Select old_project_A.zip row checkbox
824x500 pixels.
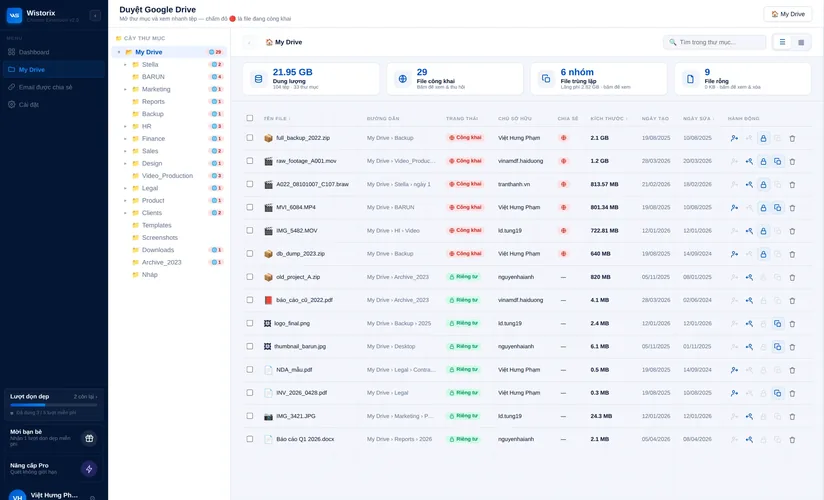(250, 277)
